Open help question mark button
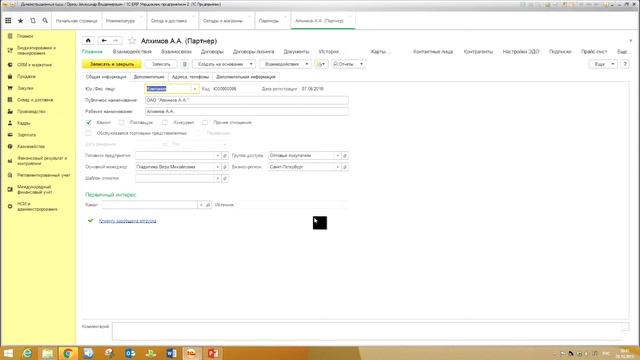 click(x=625, y=64)
